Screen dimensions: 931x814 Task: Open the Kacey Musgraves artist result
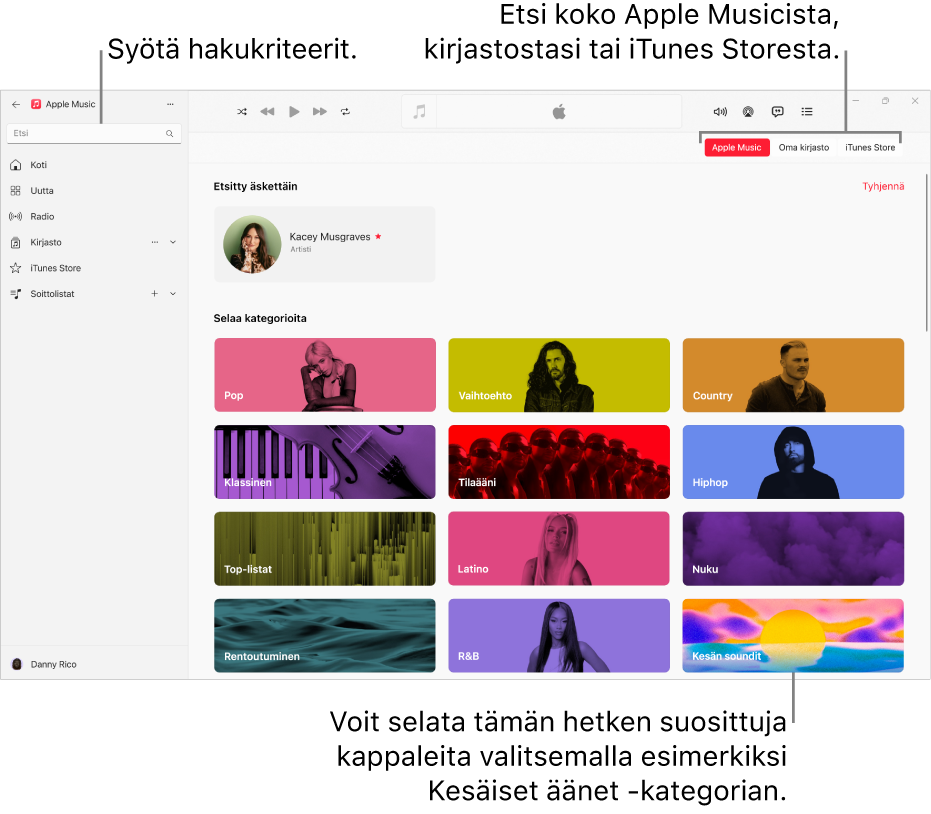(x=324, y=244)
